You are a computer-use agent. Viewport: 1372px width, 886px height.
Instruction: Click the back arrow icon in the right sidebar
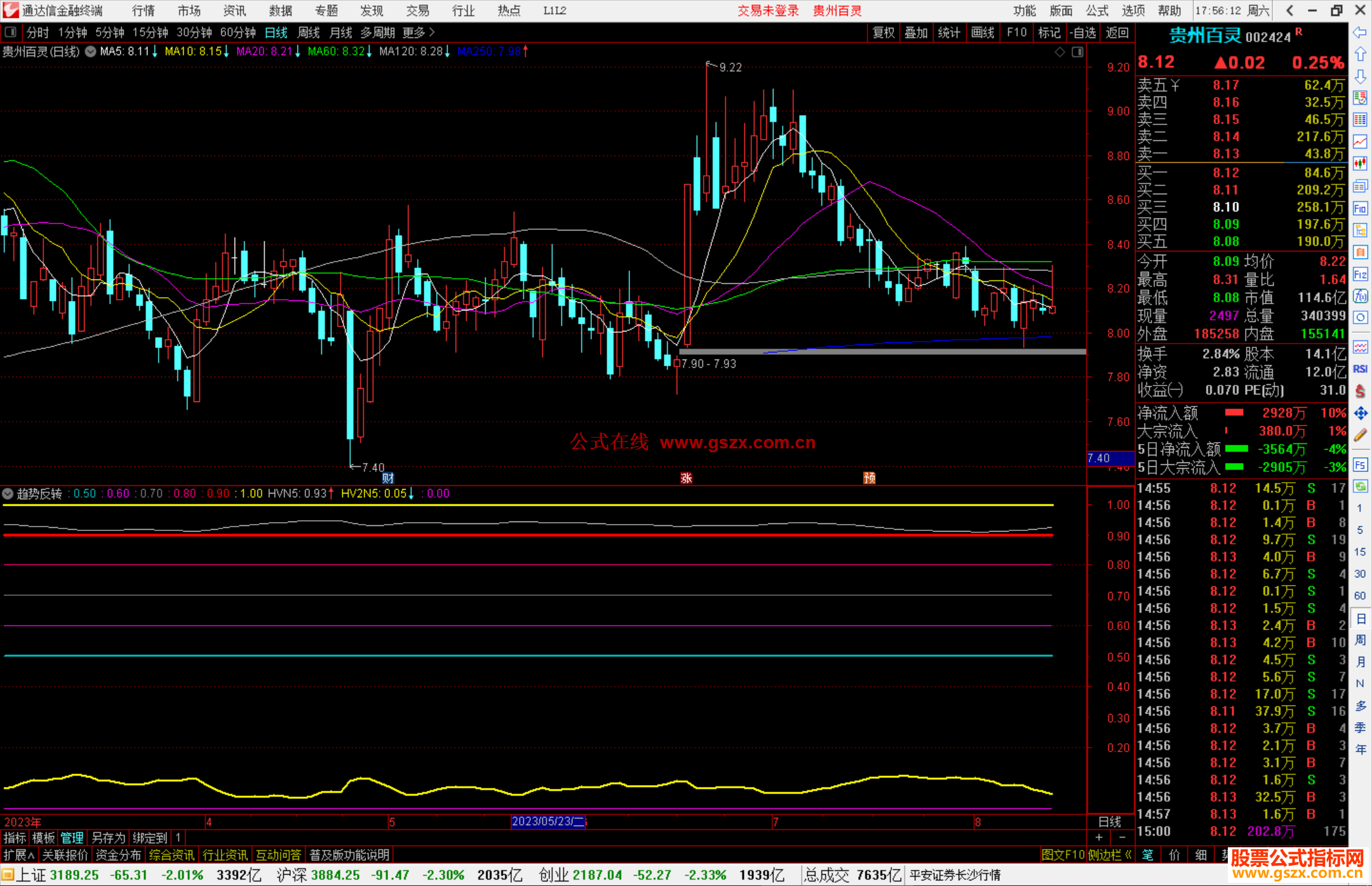click(1360, 32)
